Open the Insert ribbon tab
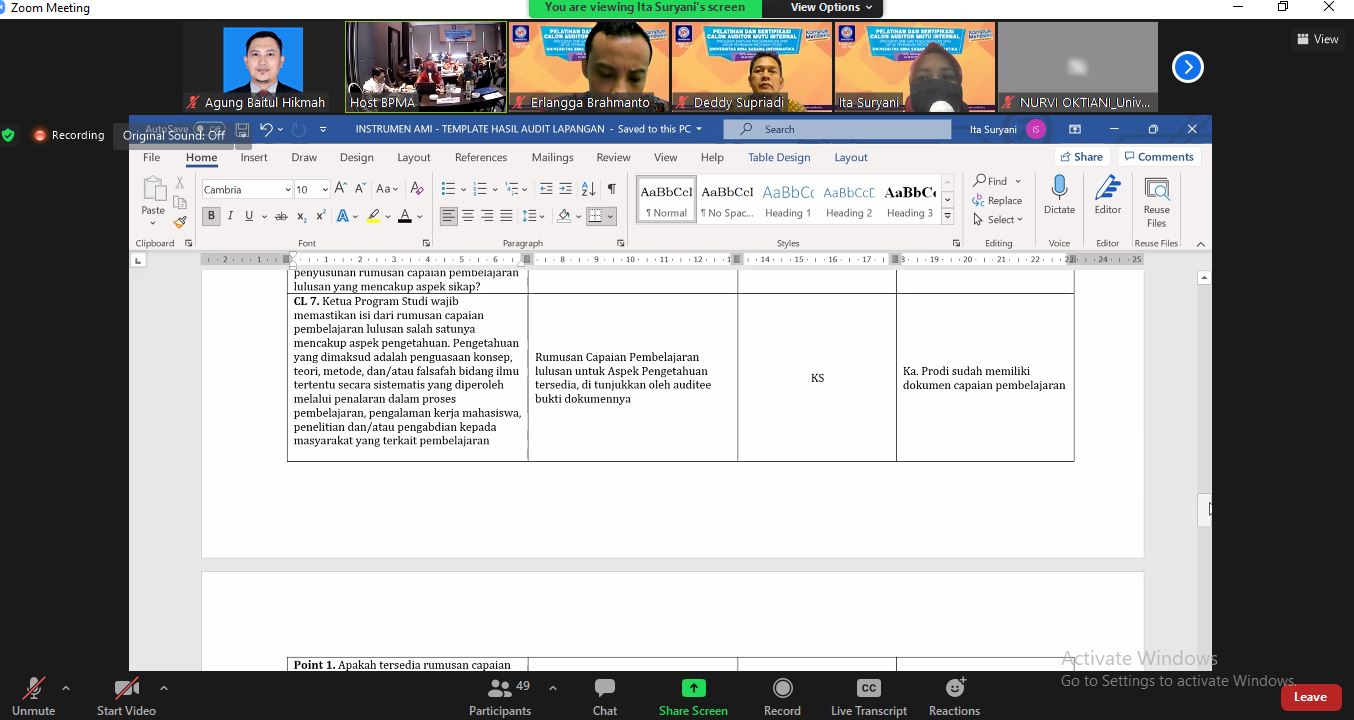Image resolution: width=1354 pixels, height=720 pixels. (254, 157)
